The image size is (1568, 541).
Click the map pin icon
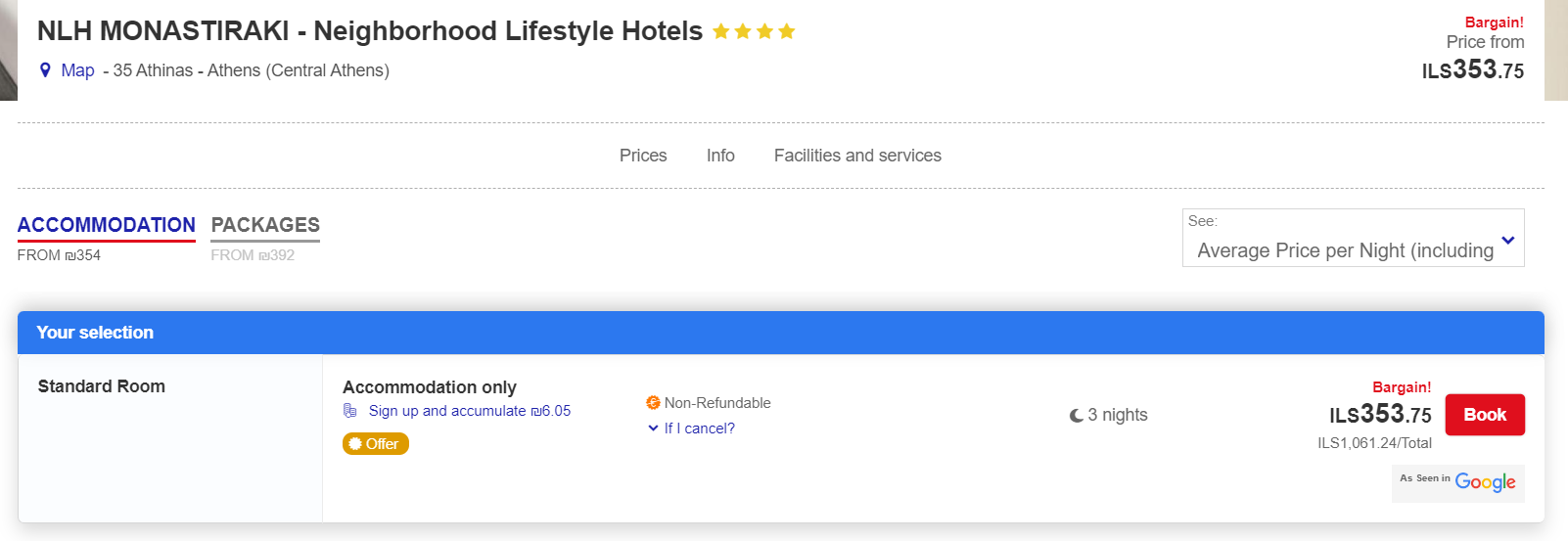pyautogui.click(x=45, y=70)
